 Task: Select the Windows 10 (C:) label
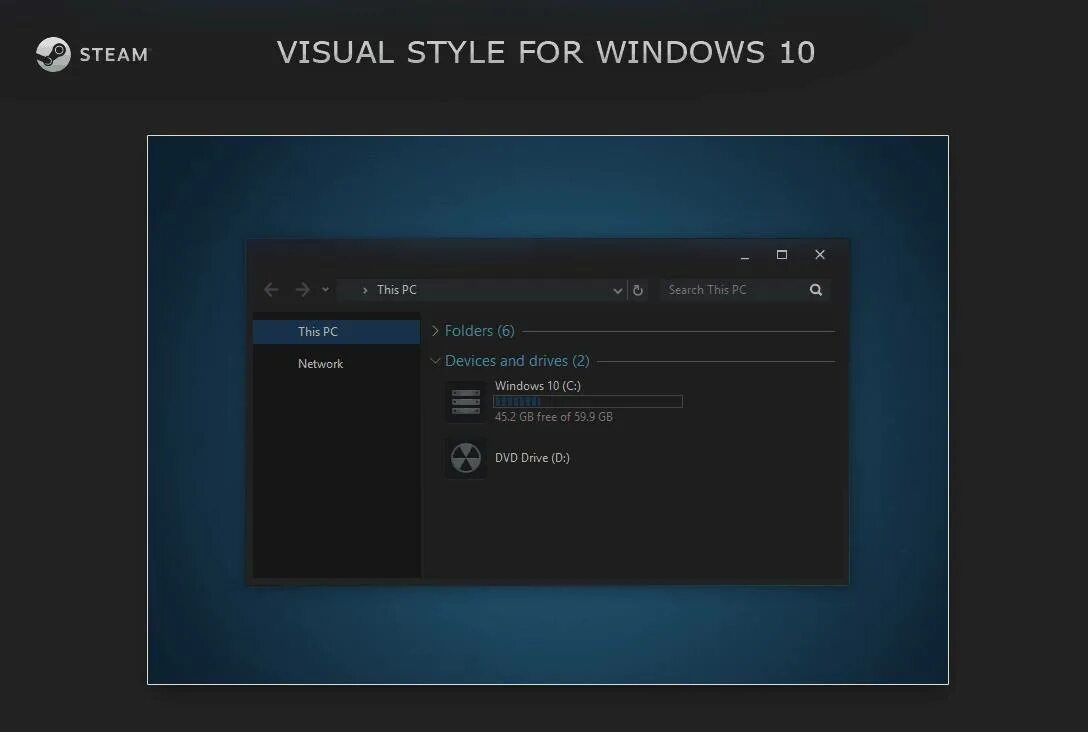[538, 386]
